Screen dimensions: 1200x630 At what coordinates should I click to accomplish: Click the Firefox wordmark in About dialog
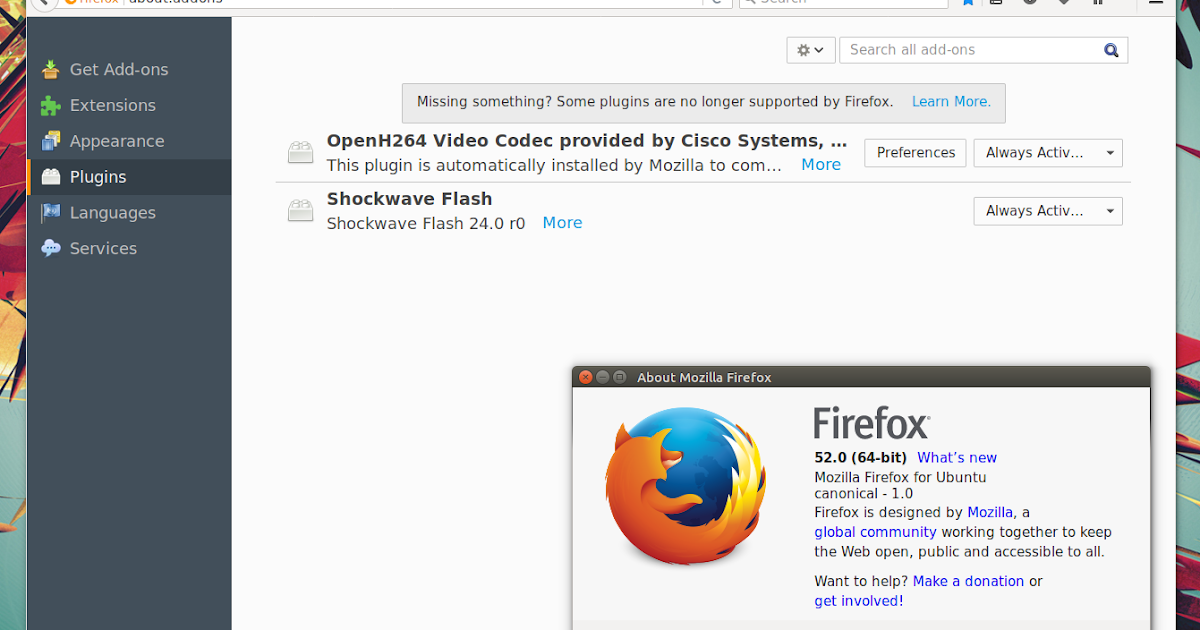[871, 422]
